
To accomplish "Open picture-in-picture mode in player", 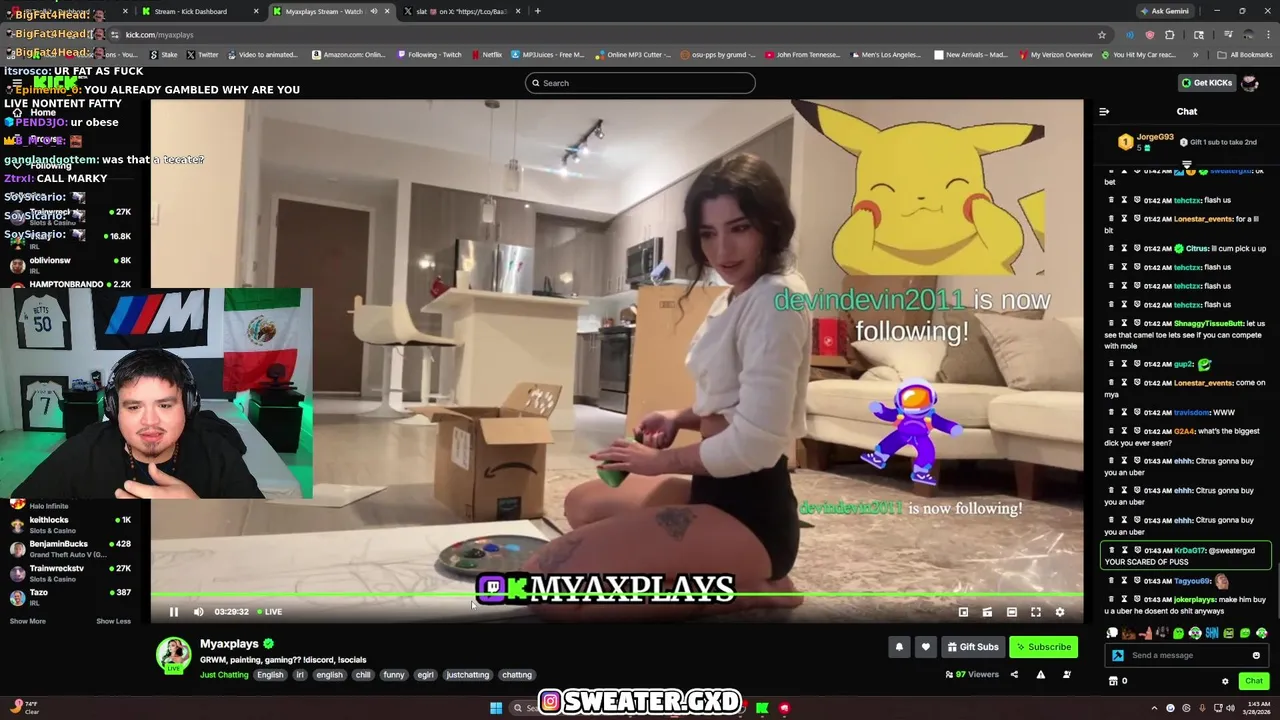I will coord(963,612).
